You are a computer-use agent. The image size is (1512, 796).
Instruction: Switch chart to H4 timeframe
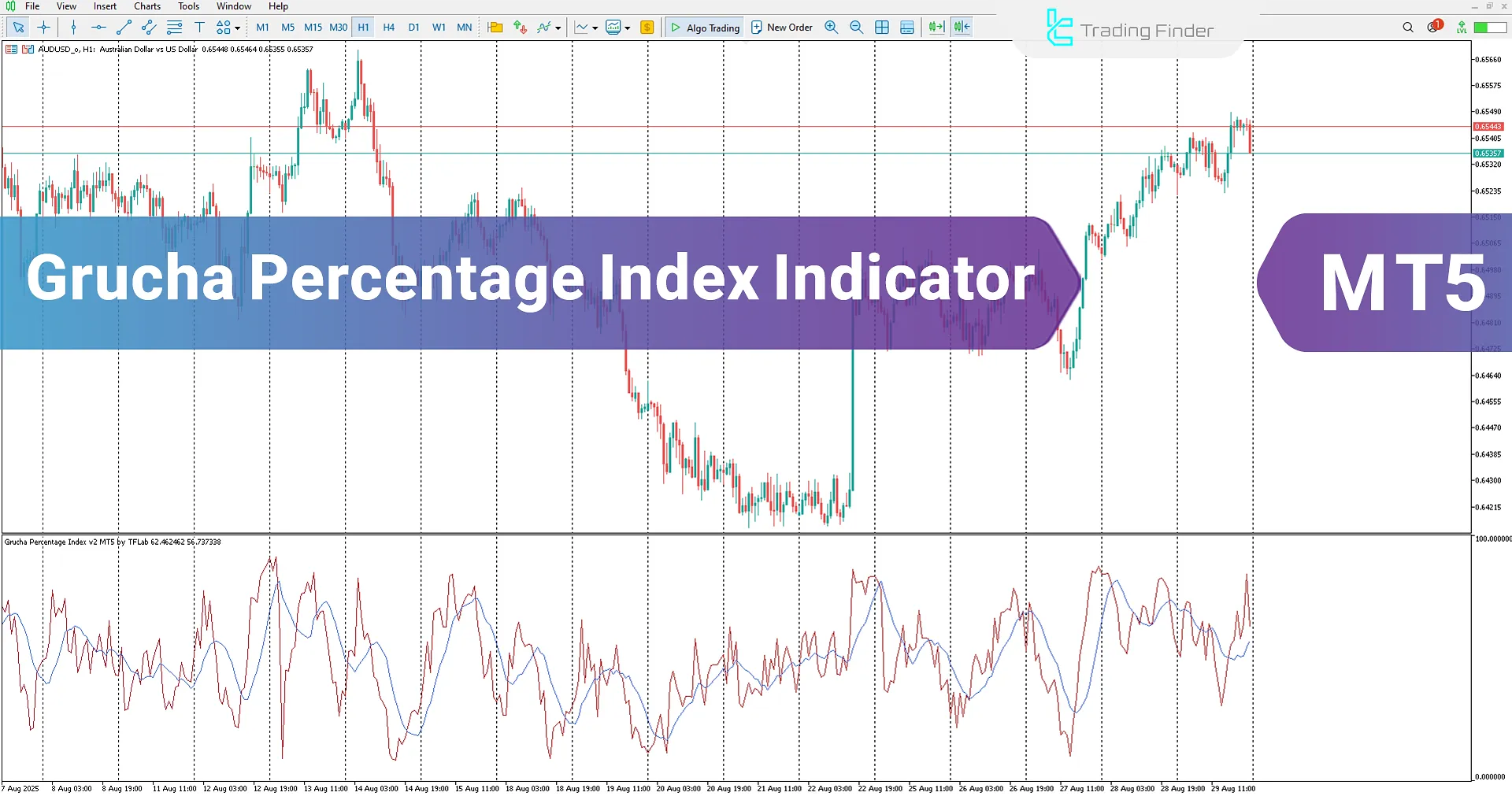[389, 28]
